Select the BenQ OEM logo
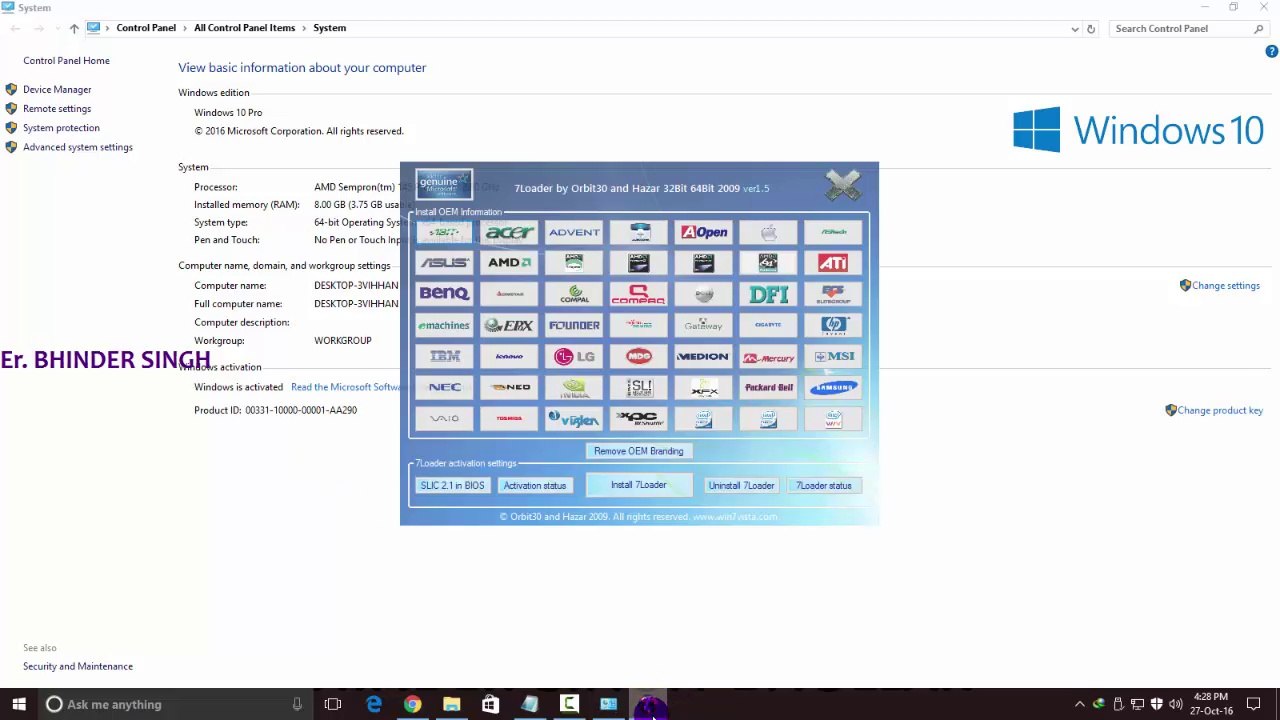1280x720 pixels. point(445,294)
